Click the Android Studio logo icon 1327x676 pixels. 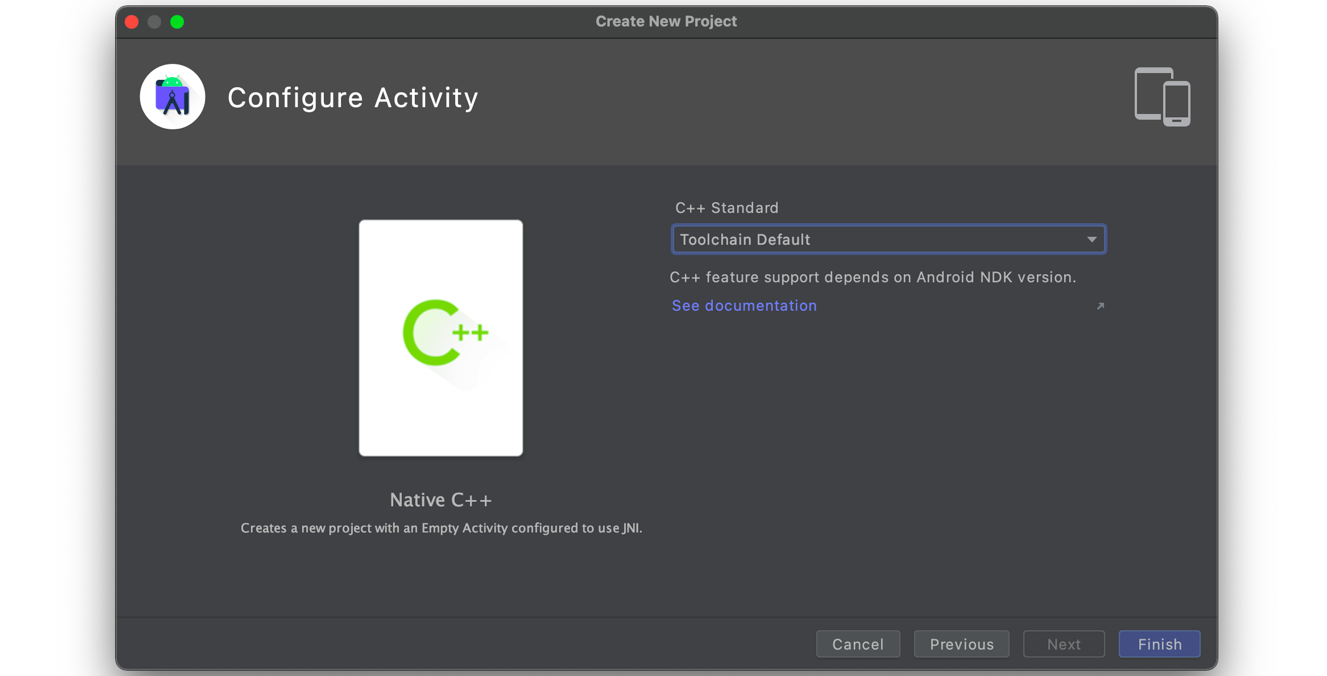172,97
